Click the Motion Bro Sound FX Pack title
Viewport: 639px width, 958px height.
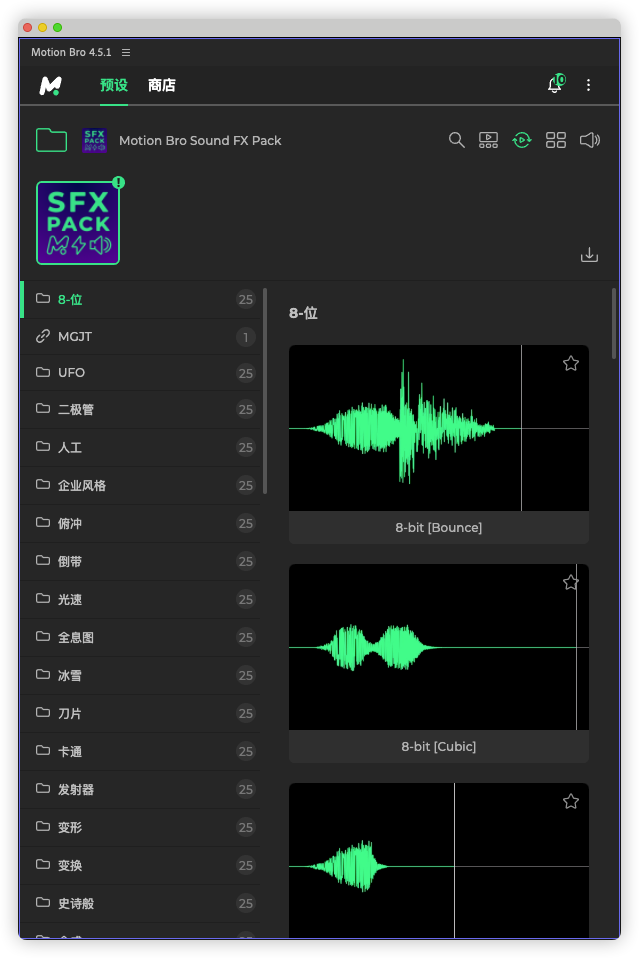(x=200, y=141)
